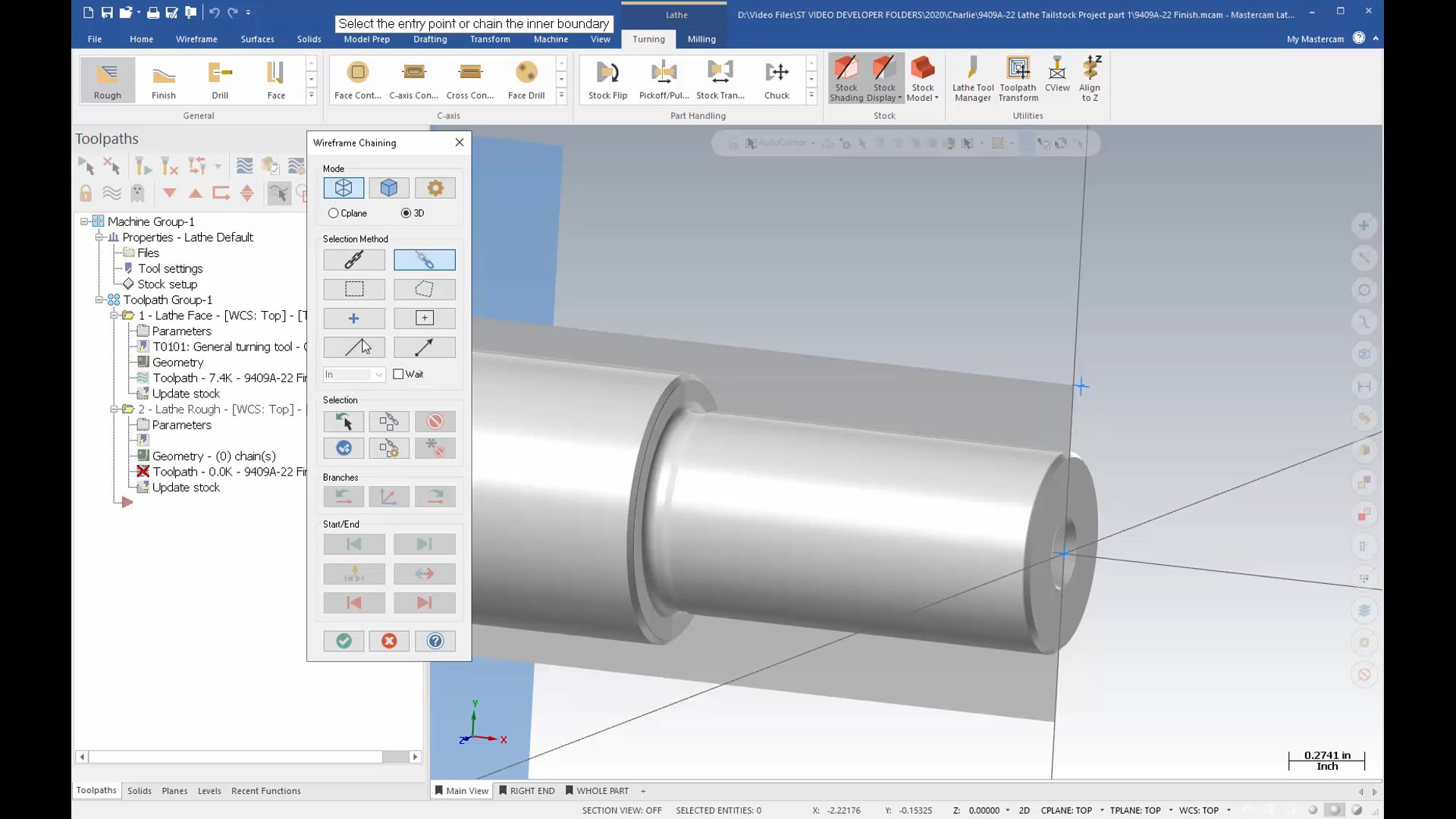The height and width of the screenshot is (819, 1456).
Task: Expand the 2 - Lathe Rough operation node
Action: [x=114, y=408]
